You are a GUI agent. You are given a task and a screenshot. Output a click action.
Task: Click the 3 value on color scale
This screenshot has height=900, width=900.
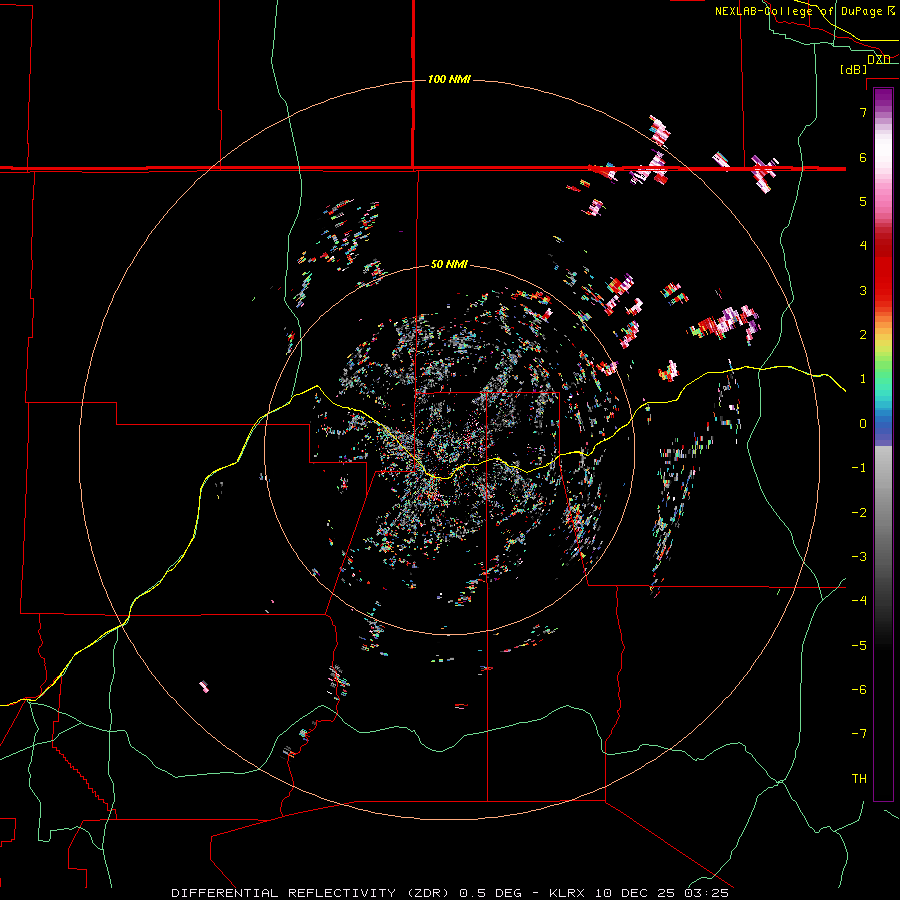tap(863, 290)
